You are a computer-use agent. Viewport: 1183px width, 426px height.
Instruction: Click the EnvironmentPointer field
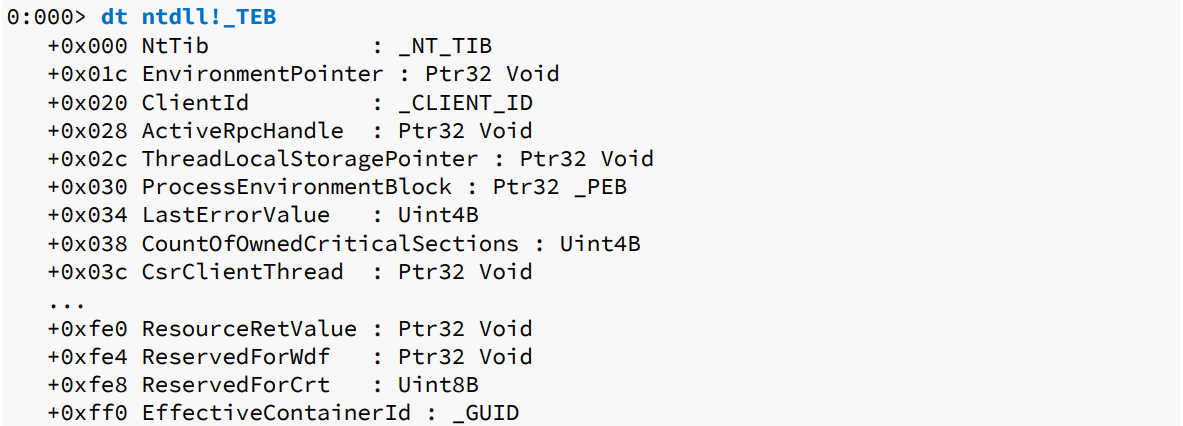coord(262,74)
